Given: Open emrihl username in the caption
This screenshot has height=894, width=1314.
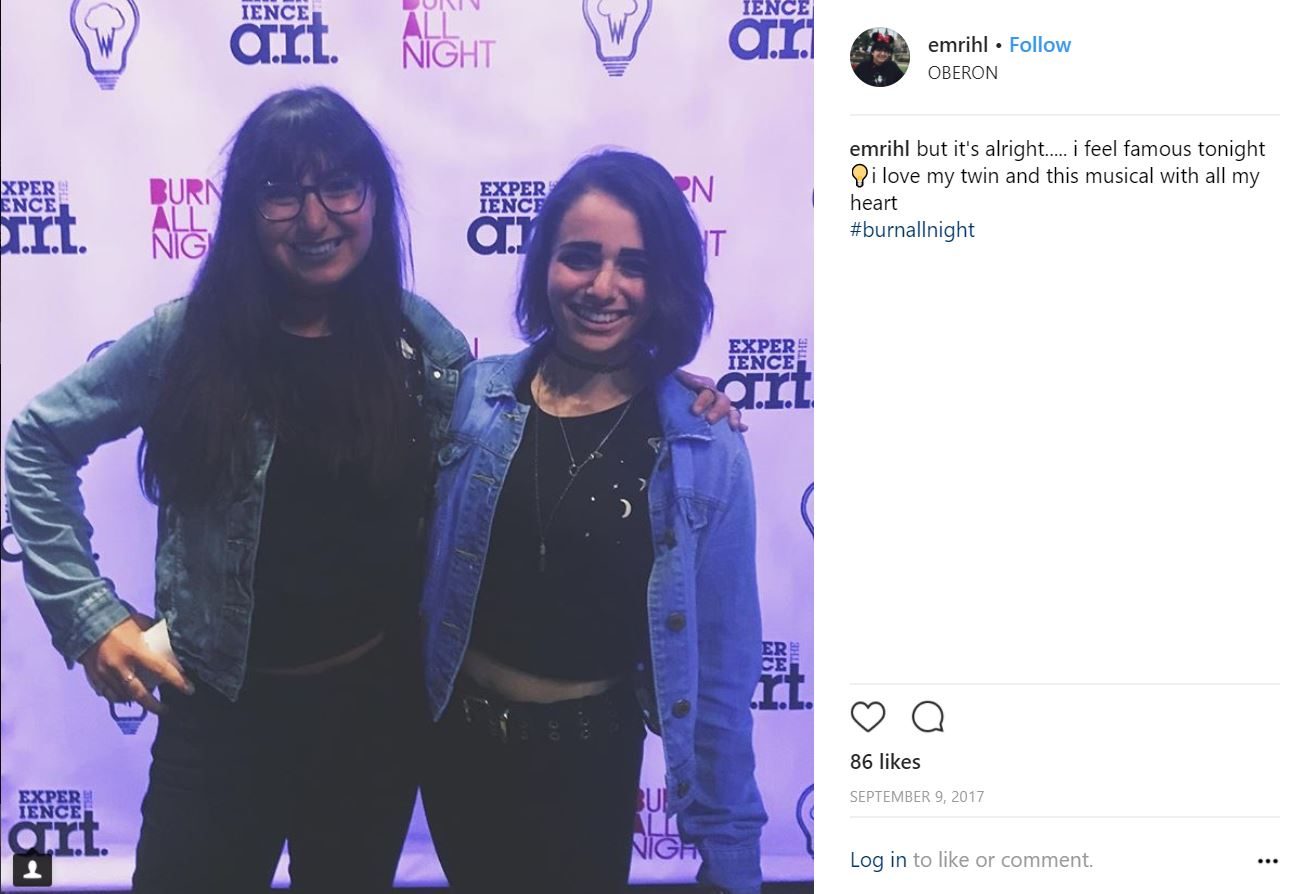Looking at the screenshot, I should coord(880,149).
